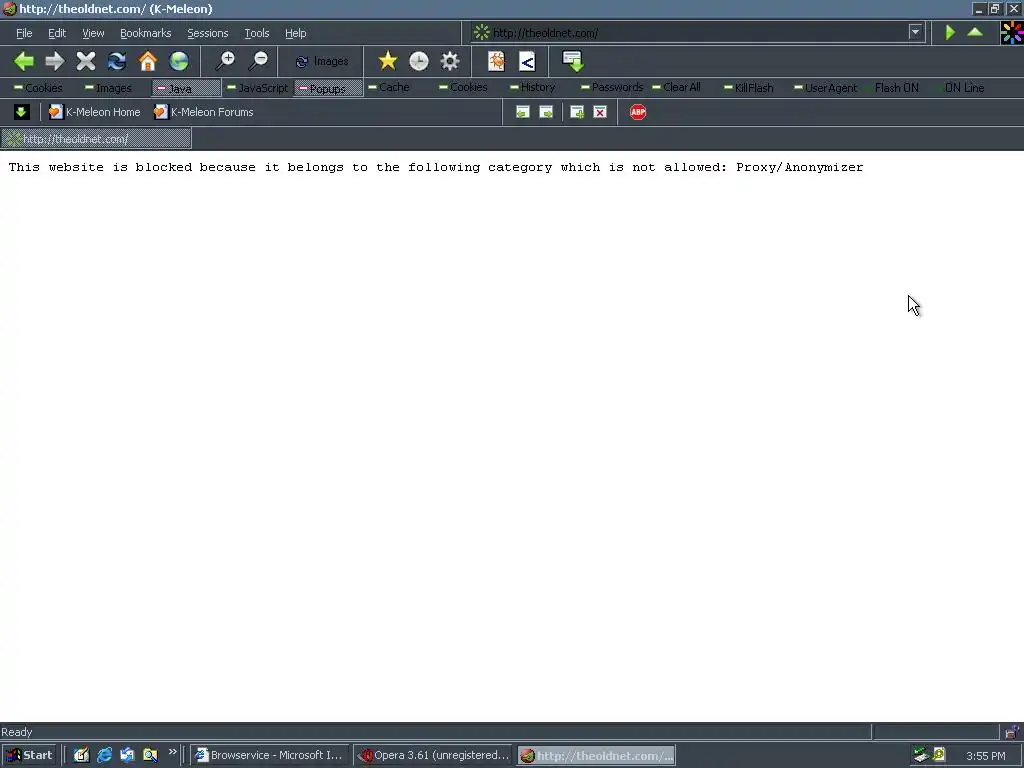
Task: Toggle JavaScript in the privacy bar
Action: click(x=257, y=88)
